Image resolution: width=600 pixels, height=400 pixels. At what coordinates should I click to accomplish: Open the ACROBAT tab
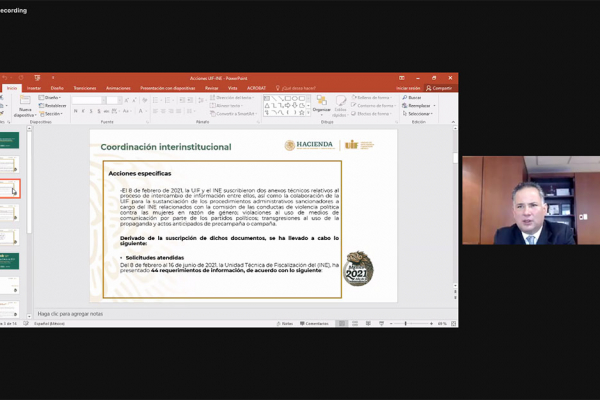coord(256,88)
